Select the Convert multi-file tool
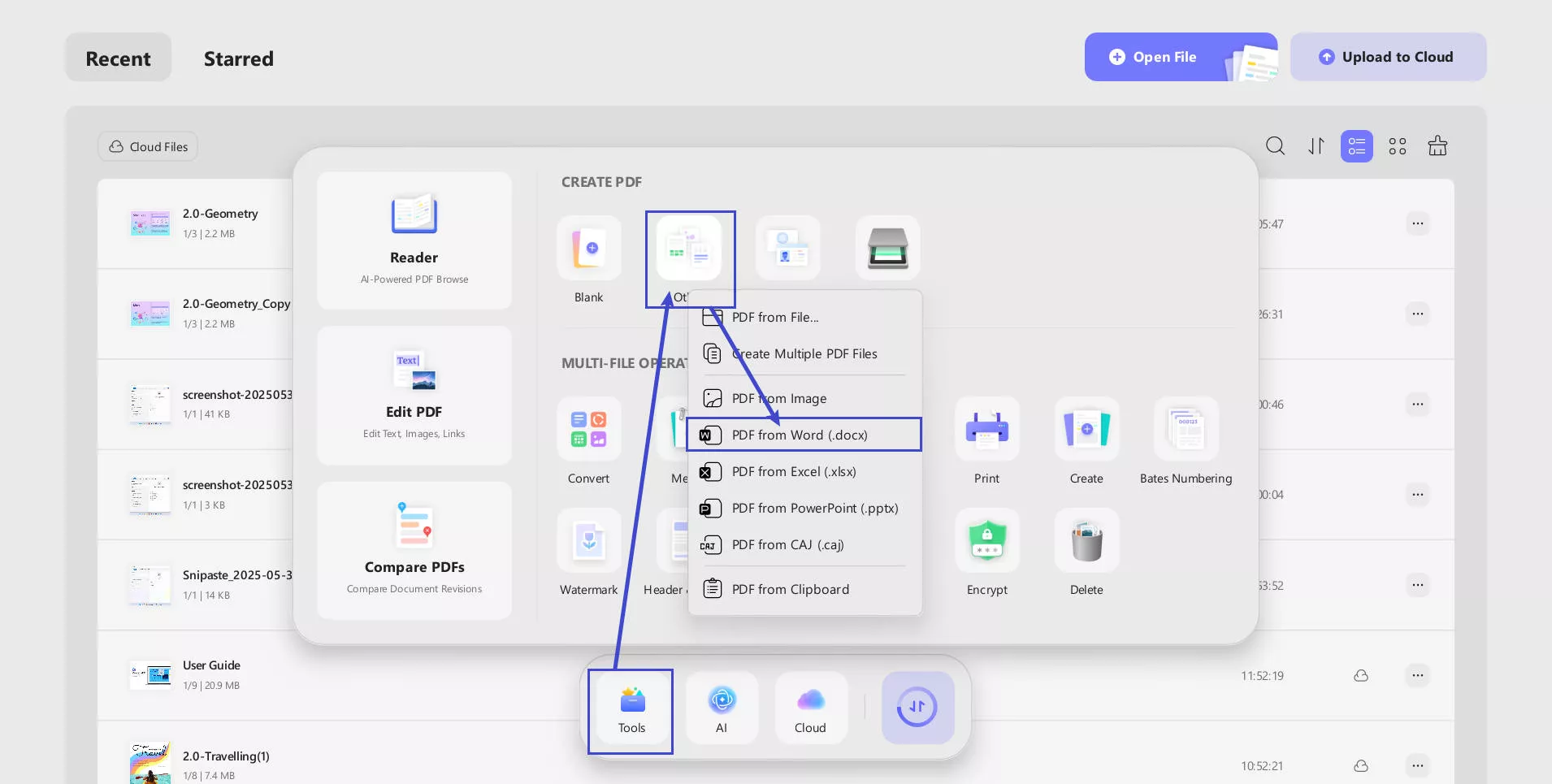1552x784 pixels. (x=589, y=429)
